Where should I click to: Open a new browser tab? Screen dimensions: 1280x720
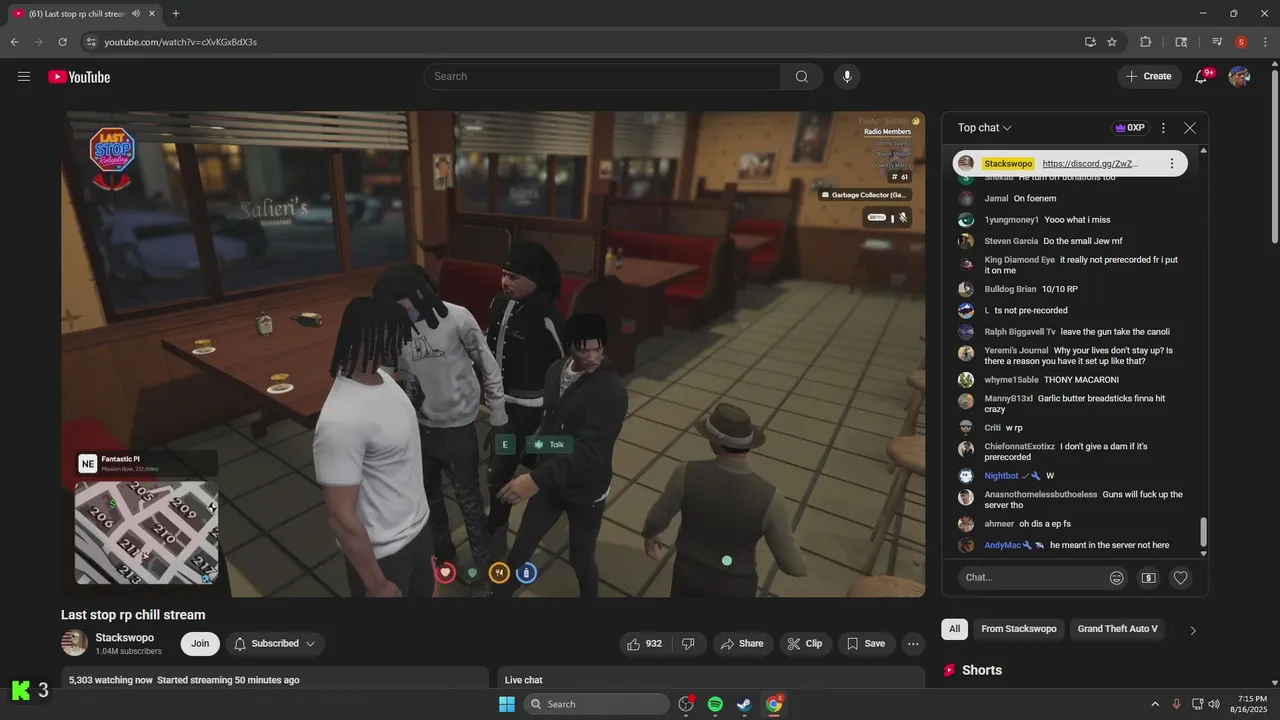[176, 14]
